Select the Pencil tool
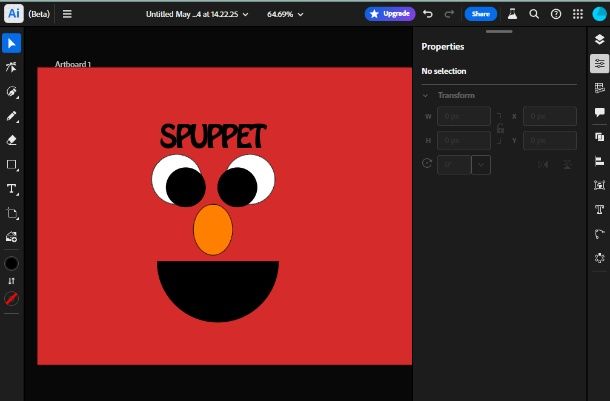This screenshot has width=610, height=401. (x=12, y=116)
